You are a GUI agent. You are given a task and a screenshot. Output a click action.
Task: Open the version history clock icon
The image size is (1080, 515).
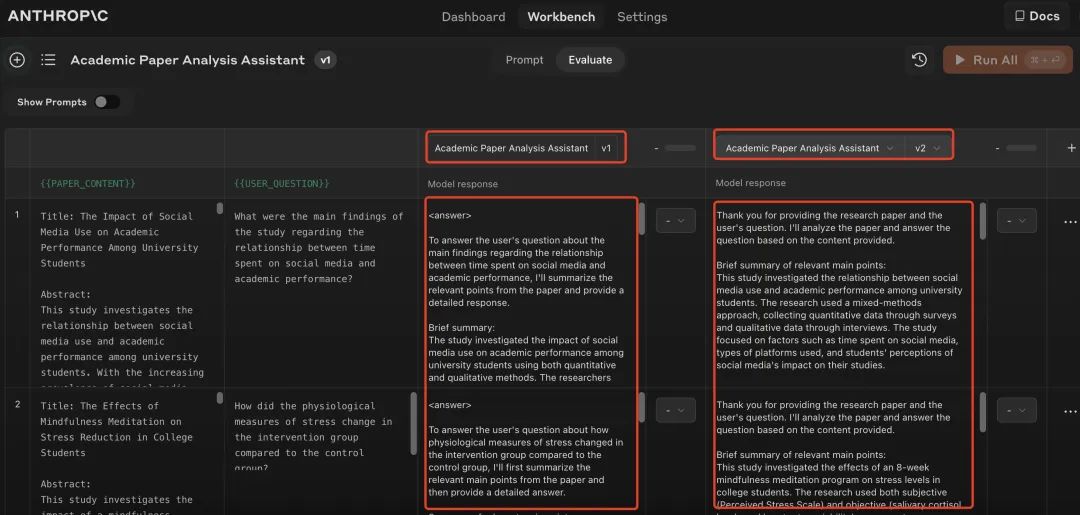[x=919, y=60]
